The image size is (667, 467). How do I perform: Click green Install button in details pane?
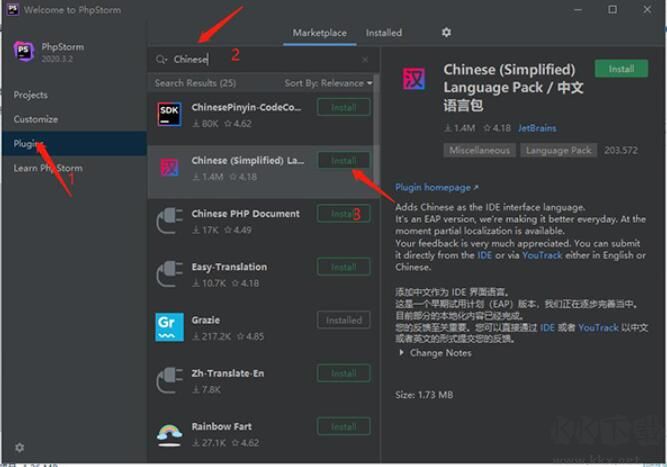pos(621,68)
